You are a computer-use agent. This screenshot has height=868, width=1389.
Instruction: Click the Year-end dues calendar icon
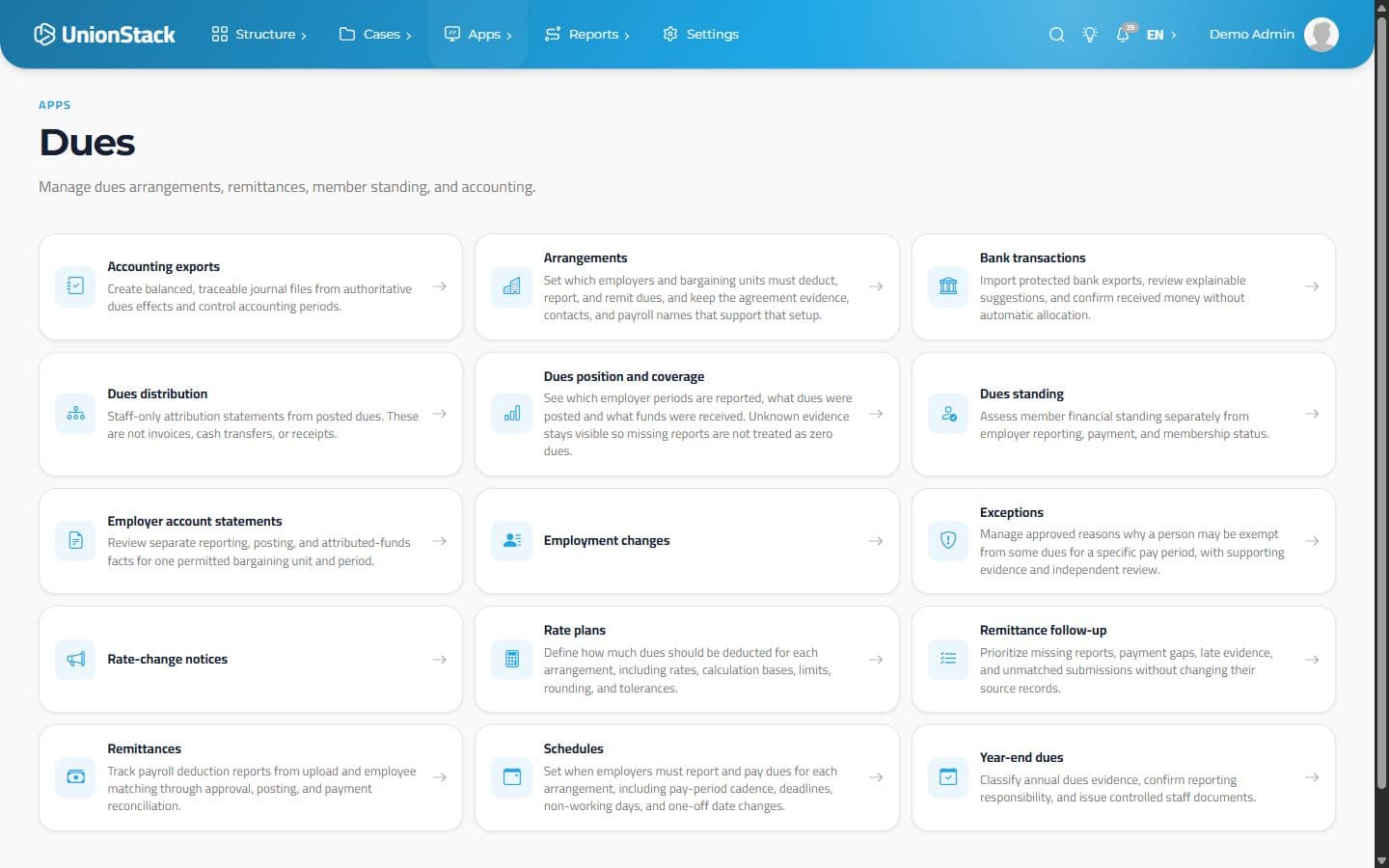point(948,777)
